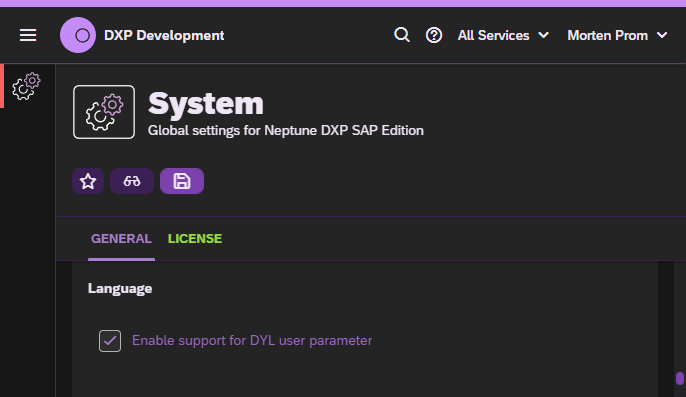The image size is (686, 397).
Task: Click the Global settings for Neptune DXP subtitle
Action: click(286, 130)
